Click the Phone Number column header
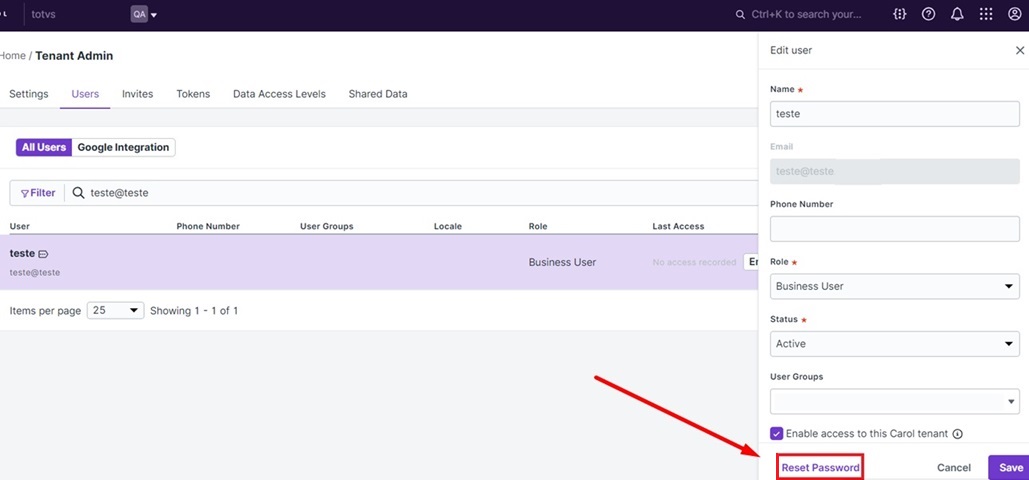Image resolution: width=1029 pixels, height=480 pixels. (x=208, y=226)
